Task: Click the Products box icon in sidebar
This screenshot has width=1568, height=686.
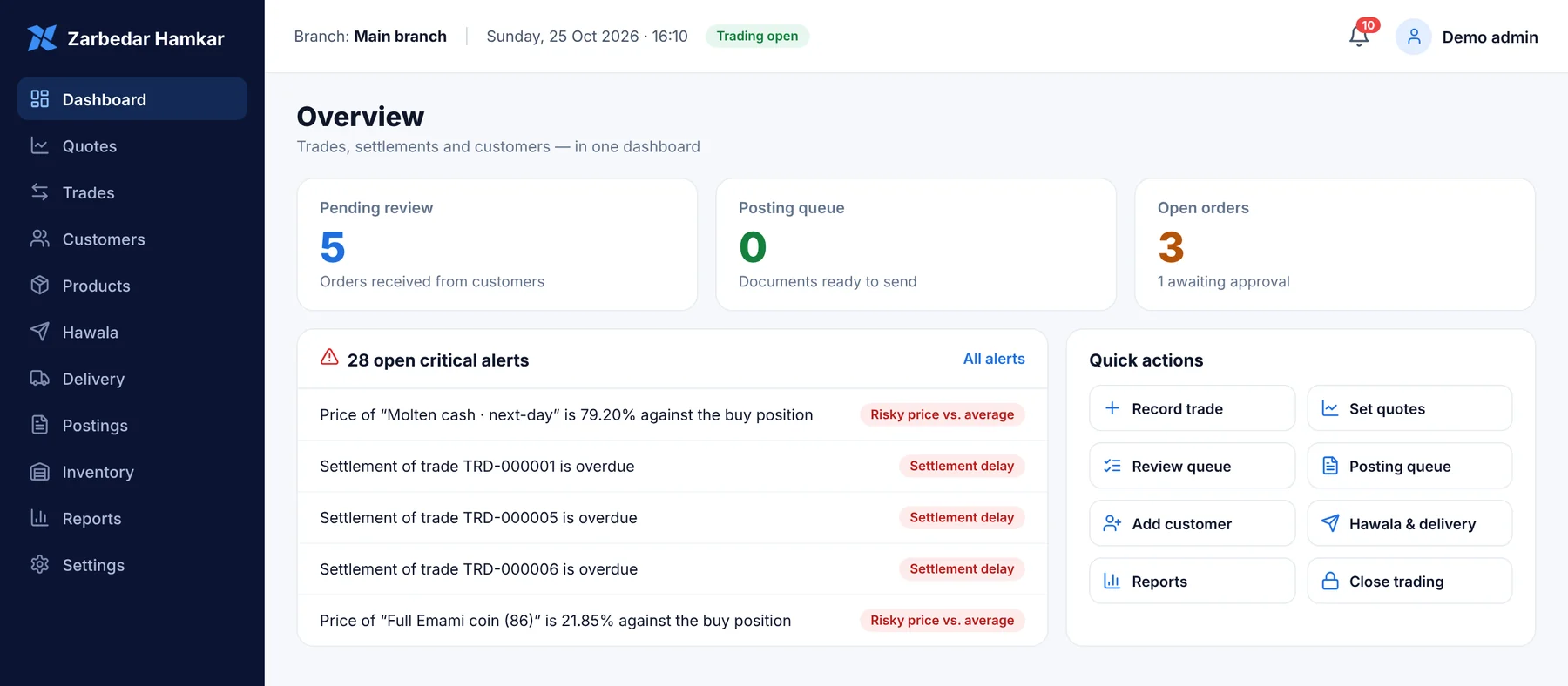Action: point(40,286)
